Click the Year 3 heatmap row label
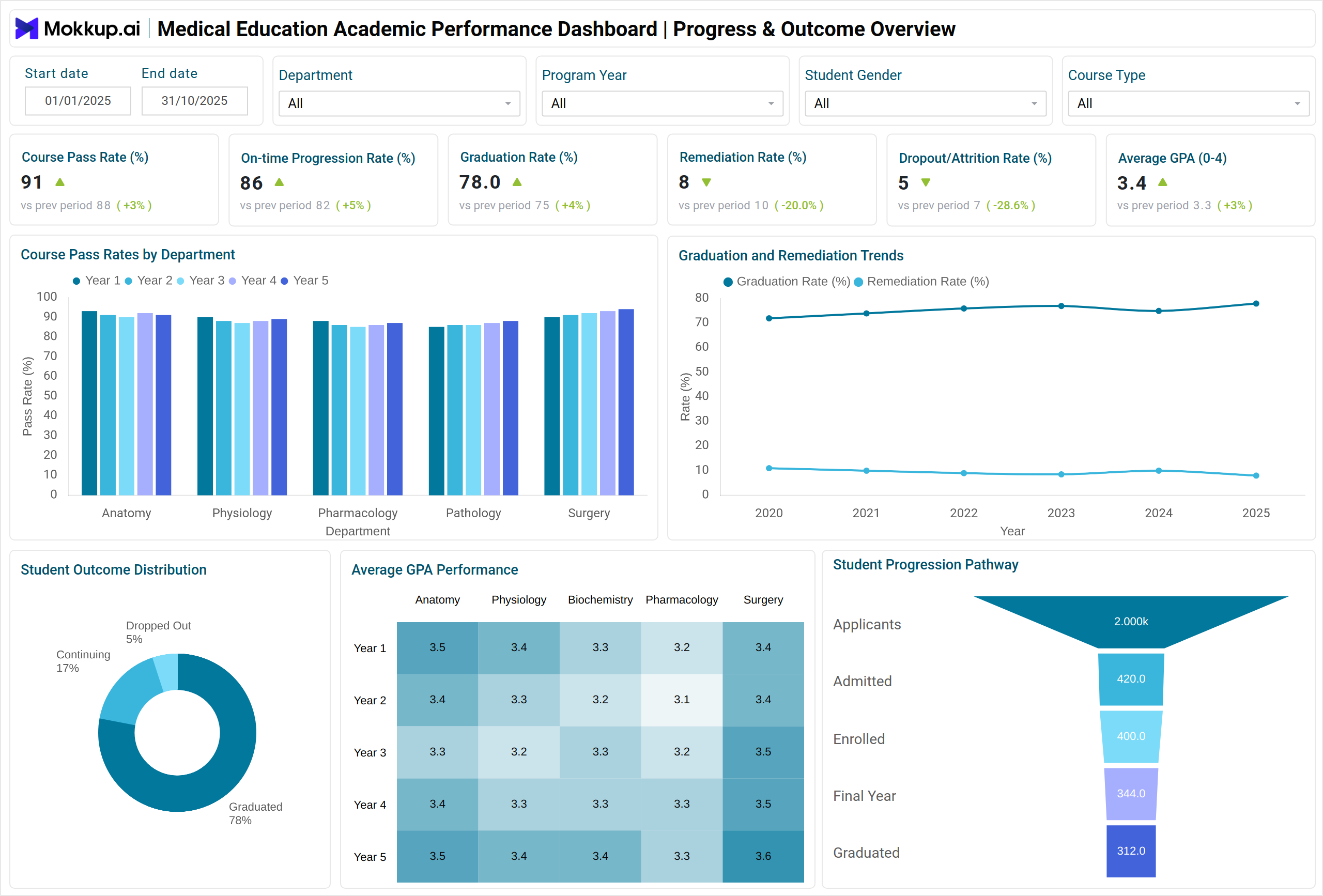 (370, 752)
